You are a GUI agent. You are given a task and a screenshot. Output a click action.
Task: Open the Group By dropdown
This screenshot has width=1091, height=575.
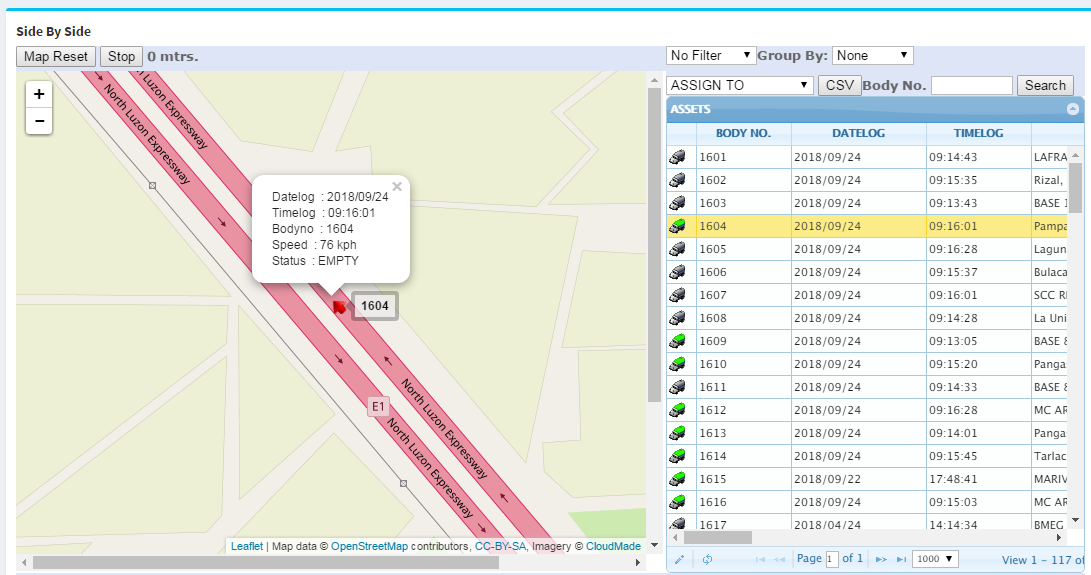coord(872,56)
